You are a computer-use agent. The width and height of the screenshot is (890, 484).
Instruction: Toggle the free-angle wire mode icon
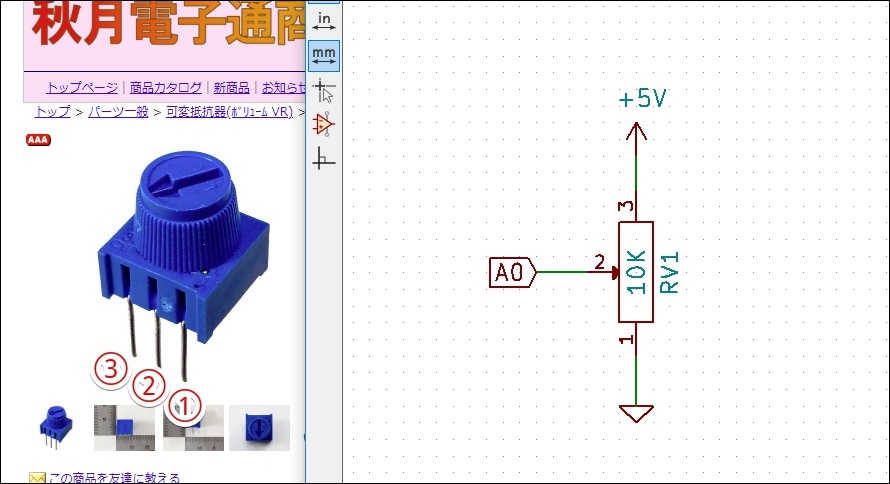click(324, 158)
